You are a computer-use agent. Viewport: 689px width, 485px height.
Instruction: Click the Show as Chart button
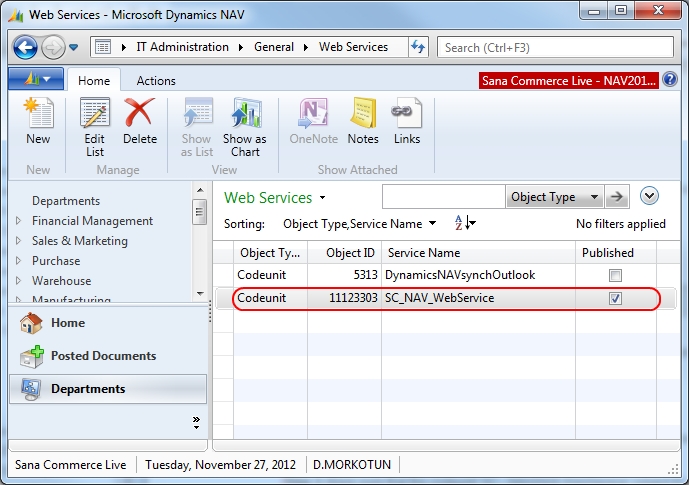tap(245, 127)
